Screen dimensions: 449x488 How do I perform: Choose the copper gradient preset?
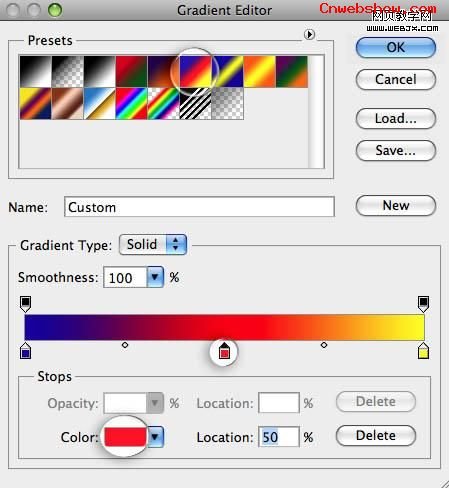coord(68,103)
